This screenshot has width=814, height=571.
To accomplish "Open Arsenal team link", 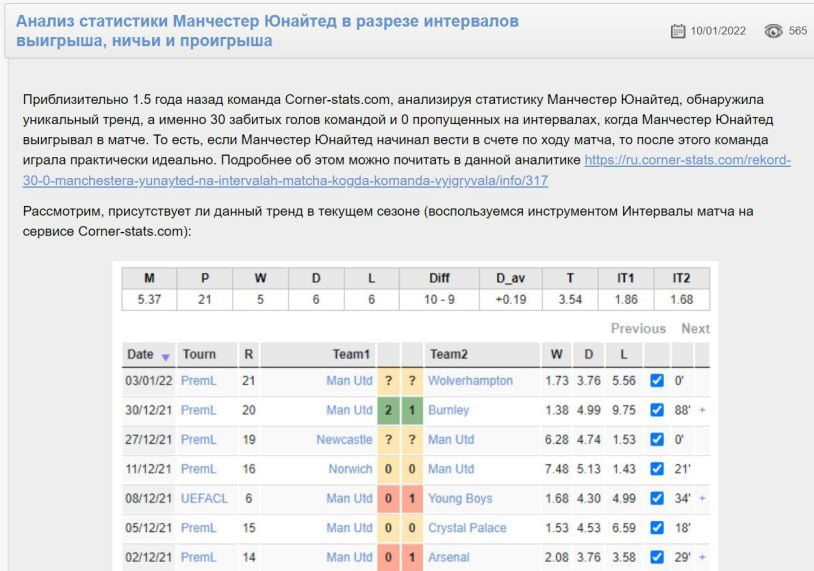I will point(449,557).
